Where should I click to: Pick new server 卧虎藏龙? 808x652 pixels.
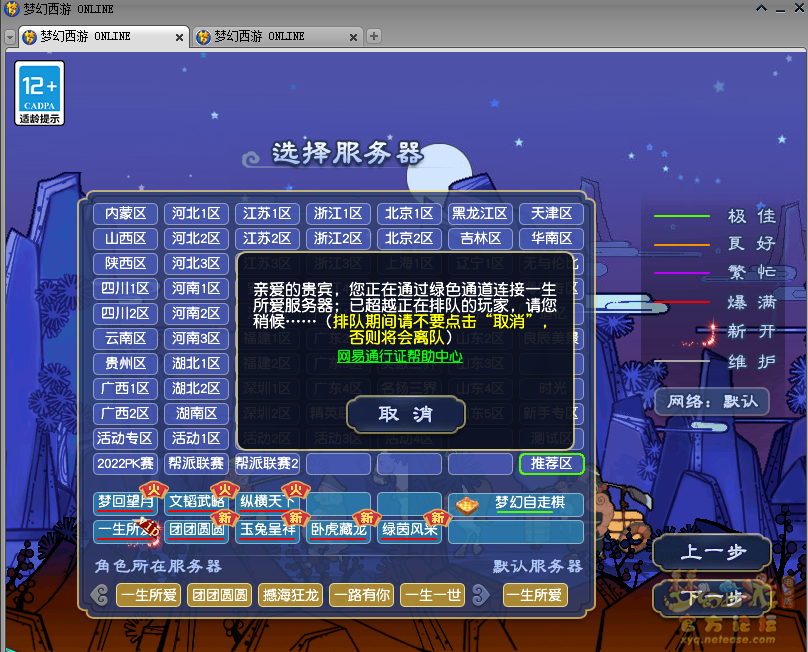click(339, 530)
